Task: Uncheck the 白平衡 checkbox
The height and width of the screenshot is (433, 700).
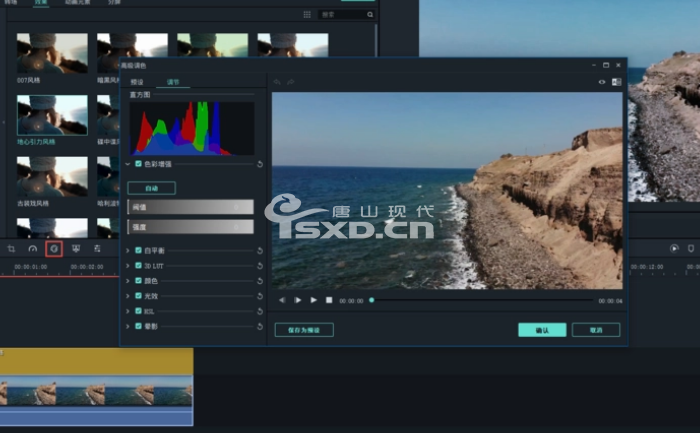Action: 138,250
